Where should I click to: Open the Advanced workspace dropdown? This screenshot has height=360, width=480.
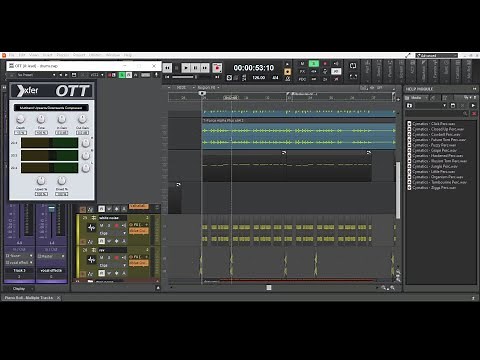(436, 55)
